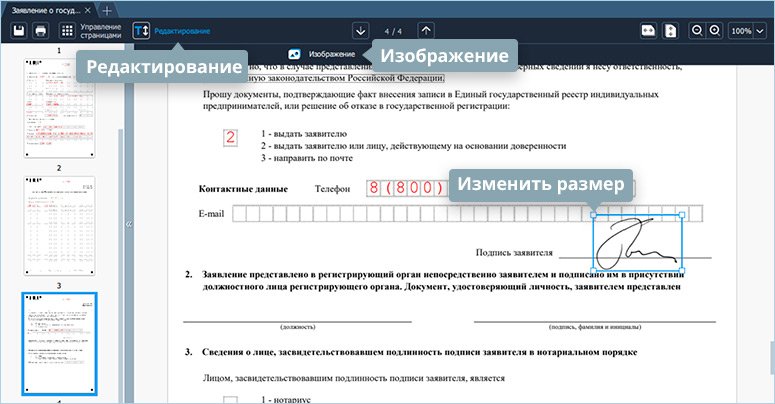Click the signature image in selection frame
Screen dimensions: 775x404
tap(638, 242)
